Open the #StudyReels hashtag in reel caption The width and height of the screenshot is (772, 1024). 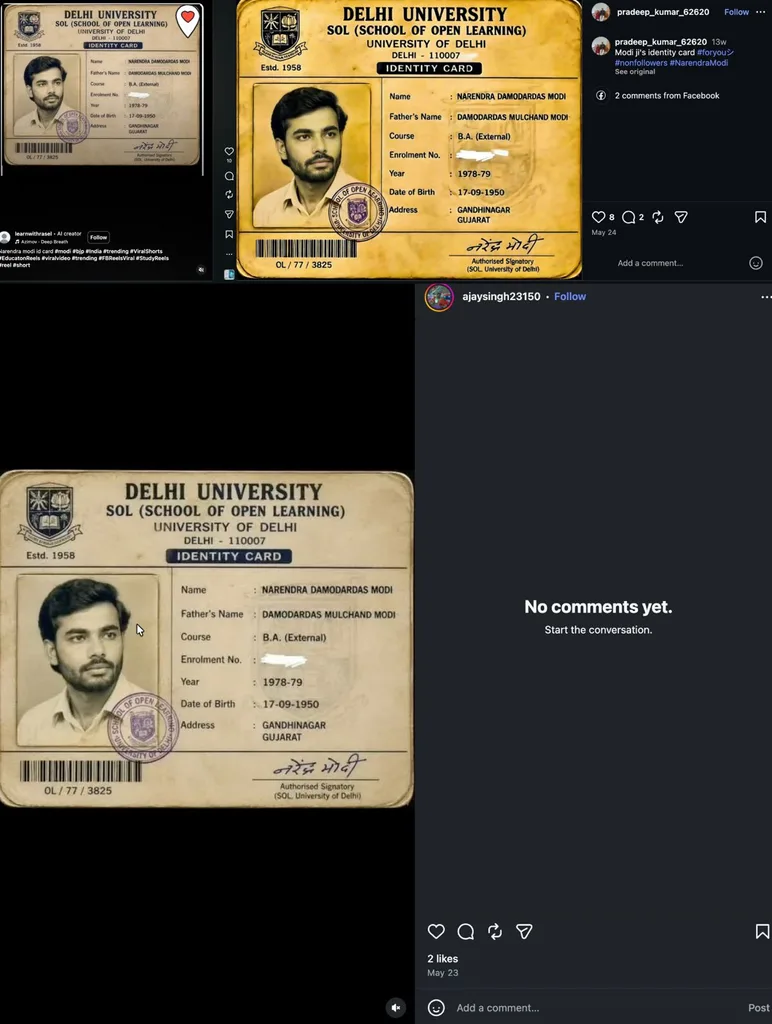154,258
